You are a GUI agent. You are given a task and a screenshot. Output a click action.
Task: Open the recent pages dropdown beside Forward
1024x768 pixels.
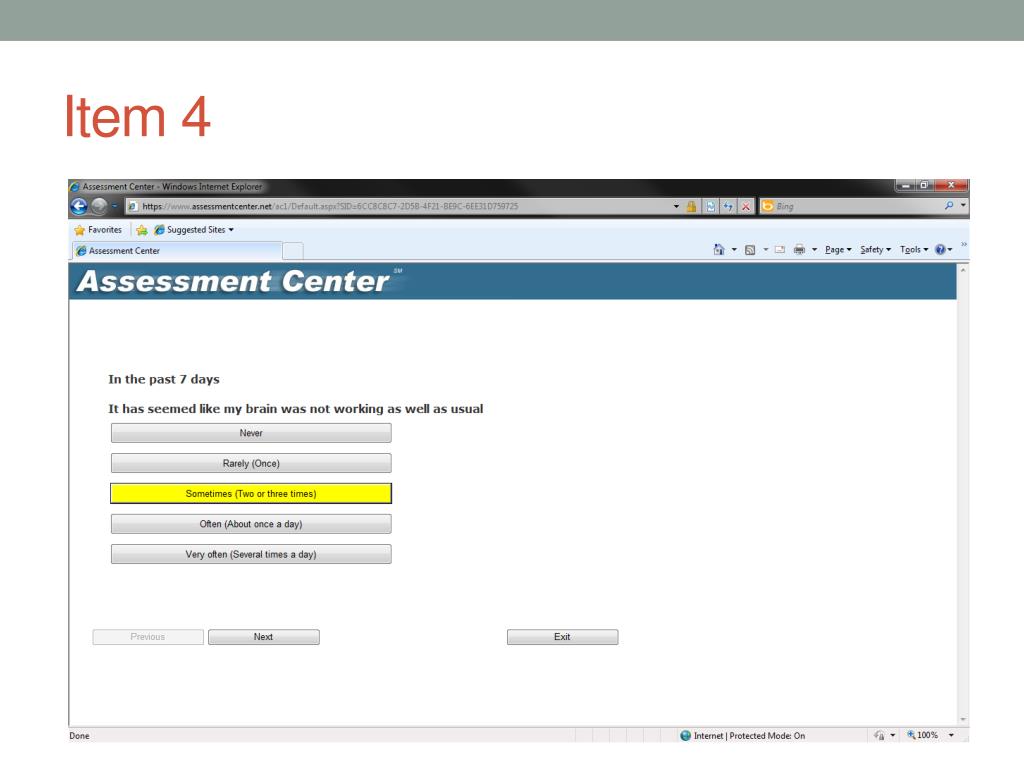pos(114,206)
